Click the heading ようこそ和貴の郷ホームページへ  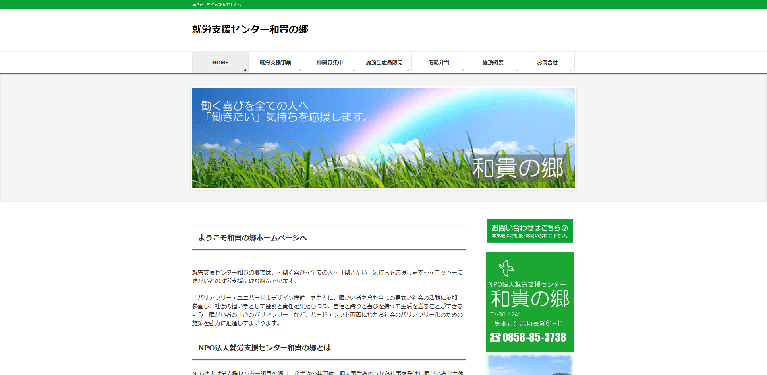[x=252, y=238]
